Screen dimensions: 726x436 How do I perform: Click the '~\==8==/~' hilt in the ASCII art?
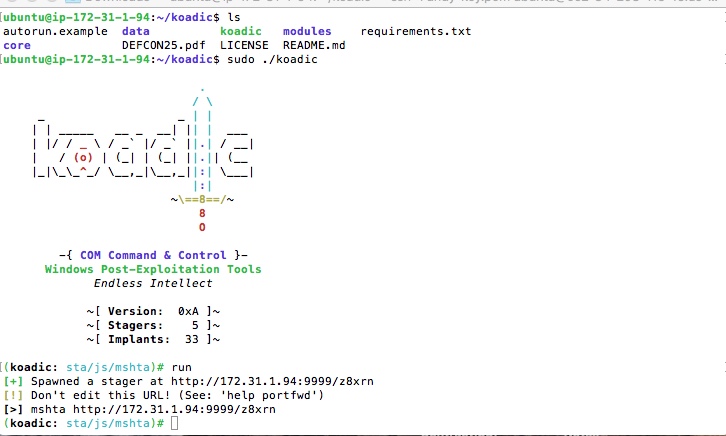coord(202,199)
